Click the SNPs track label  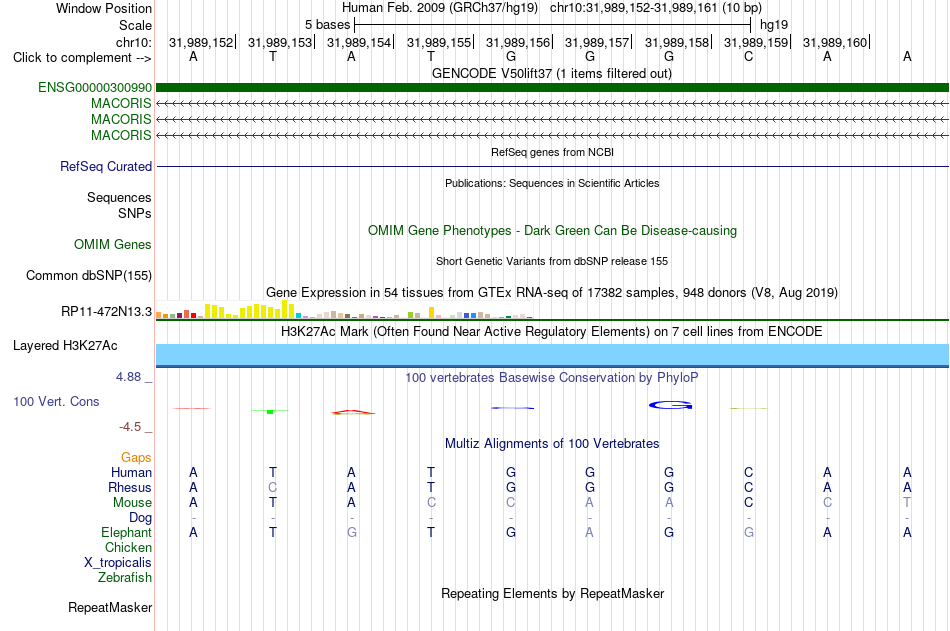point(135,213)
